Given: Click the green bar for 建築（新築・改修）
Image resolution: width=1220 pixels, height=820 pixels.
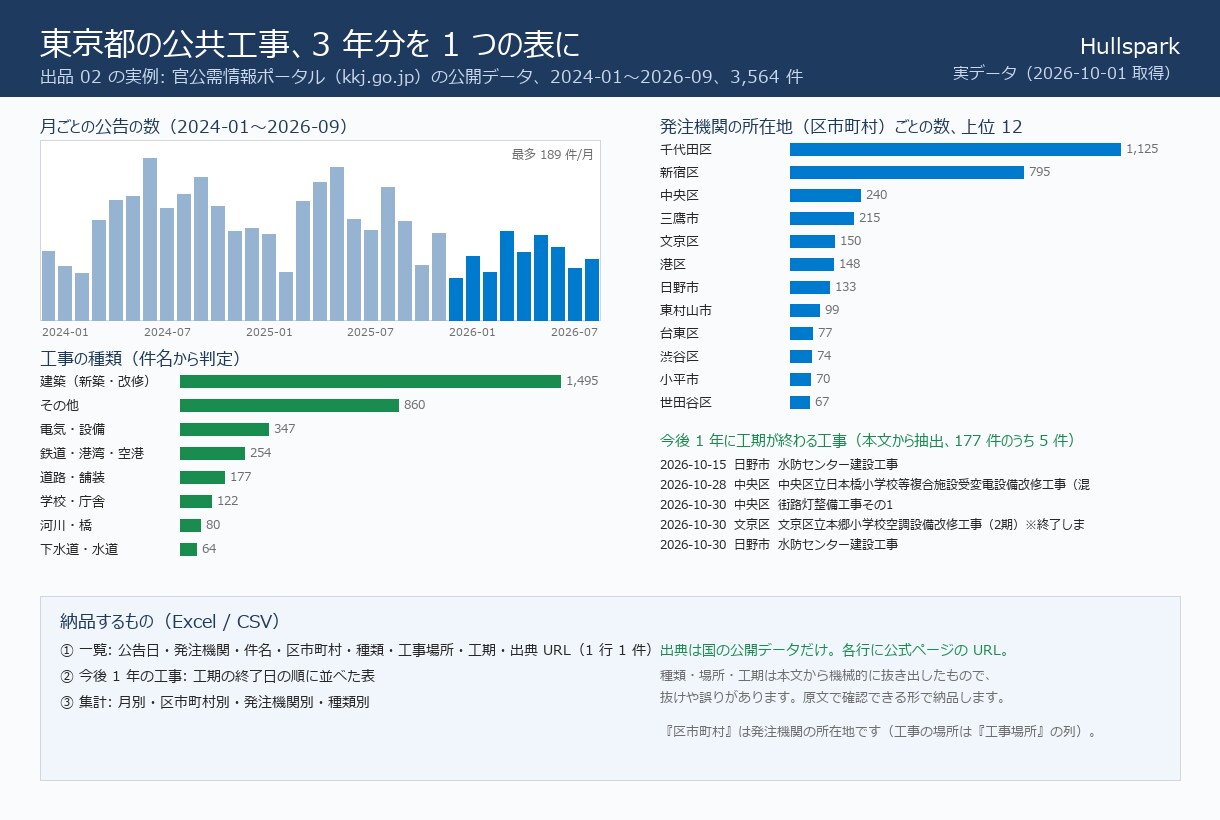Looking at the screenshot, I should tap(370, 381).
